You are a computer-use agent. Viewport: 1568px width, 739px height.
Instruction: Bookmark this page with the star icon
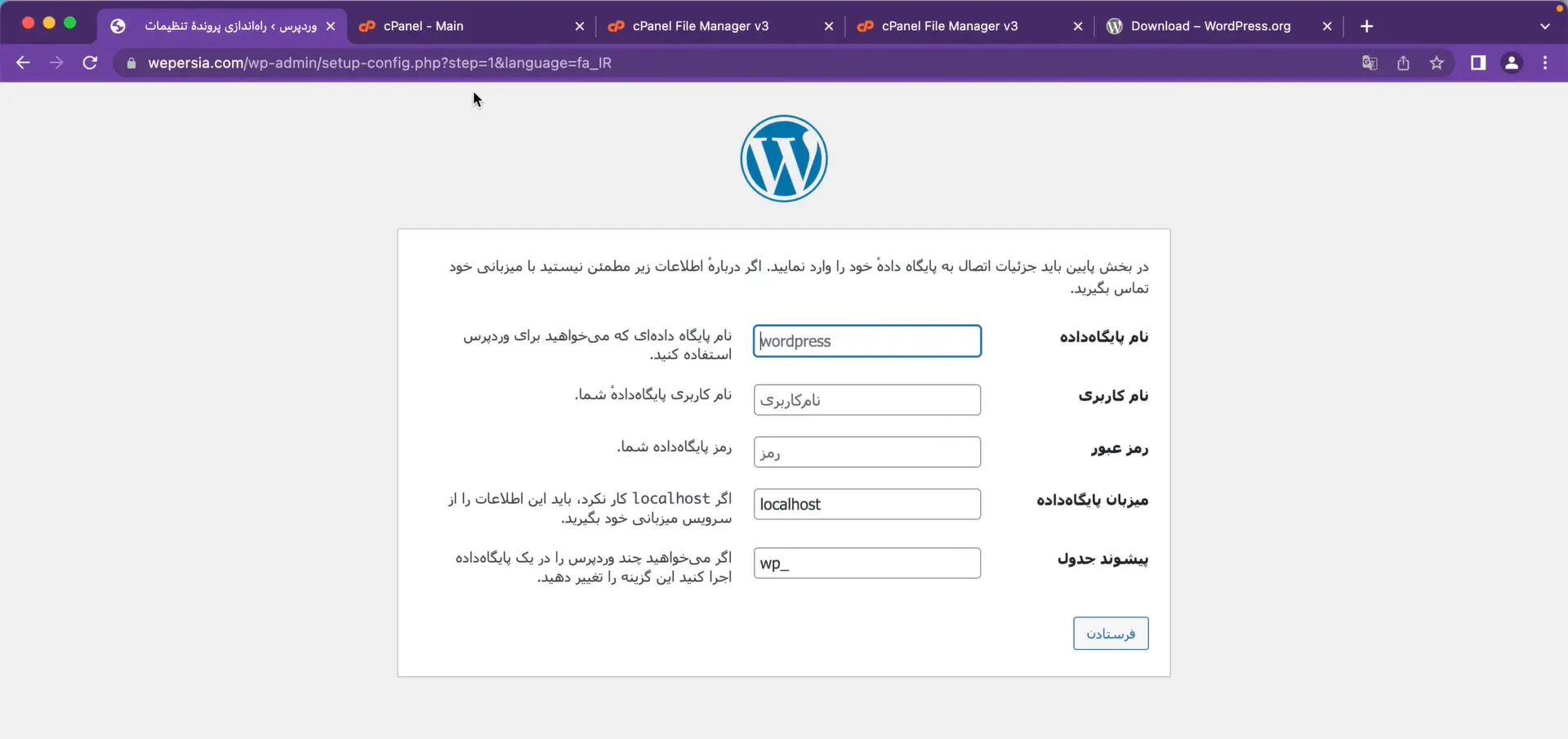pyautogui.click(x=1437, y=63)
